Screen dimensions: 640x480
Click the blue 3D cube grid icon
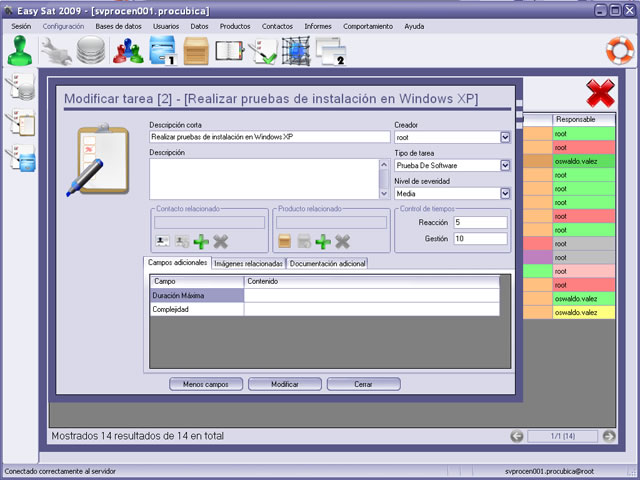point(296,51)
